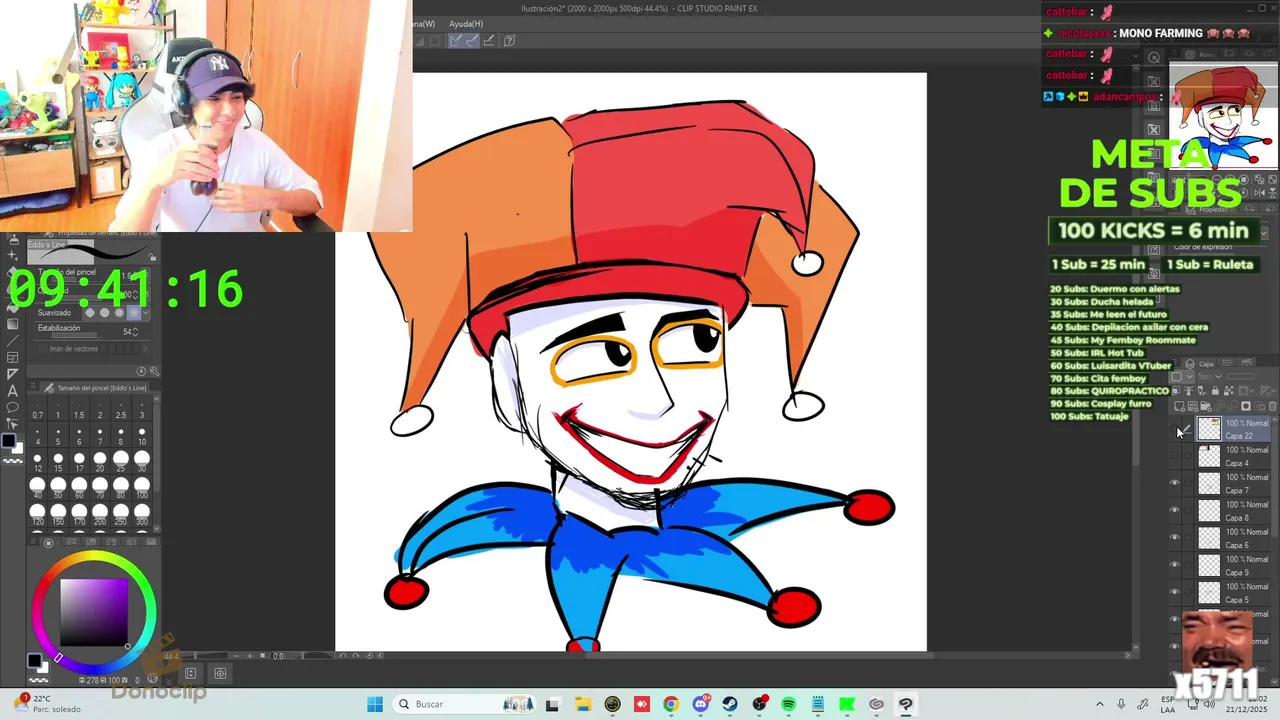Hide layer Capa 7
Screen dimensions: 1280x720
[x=1175, y=484]
